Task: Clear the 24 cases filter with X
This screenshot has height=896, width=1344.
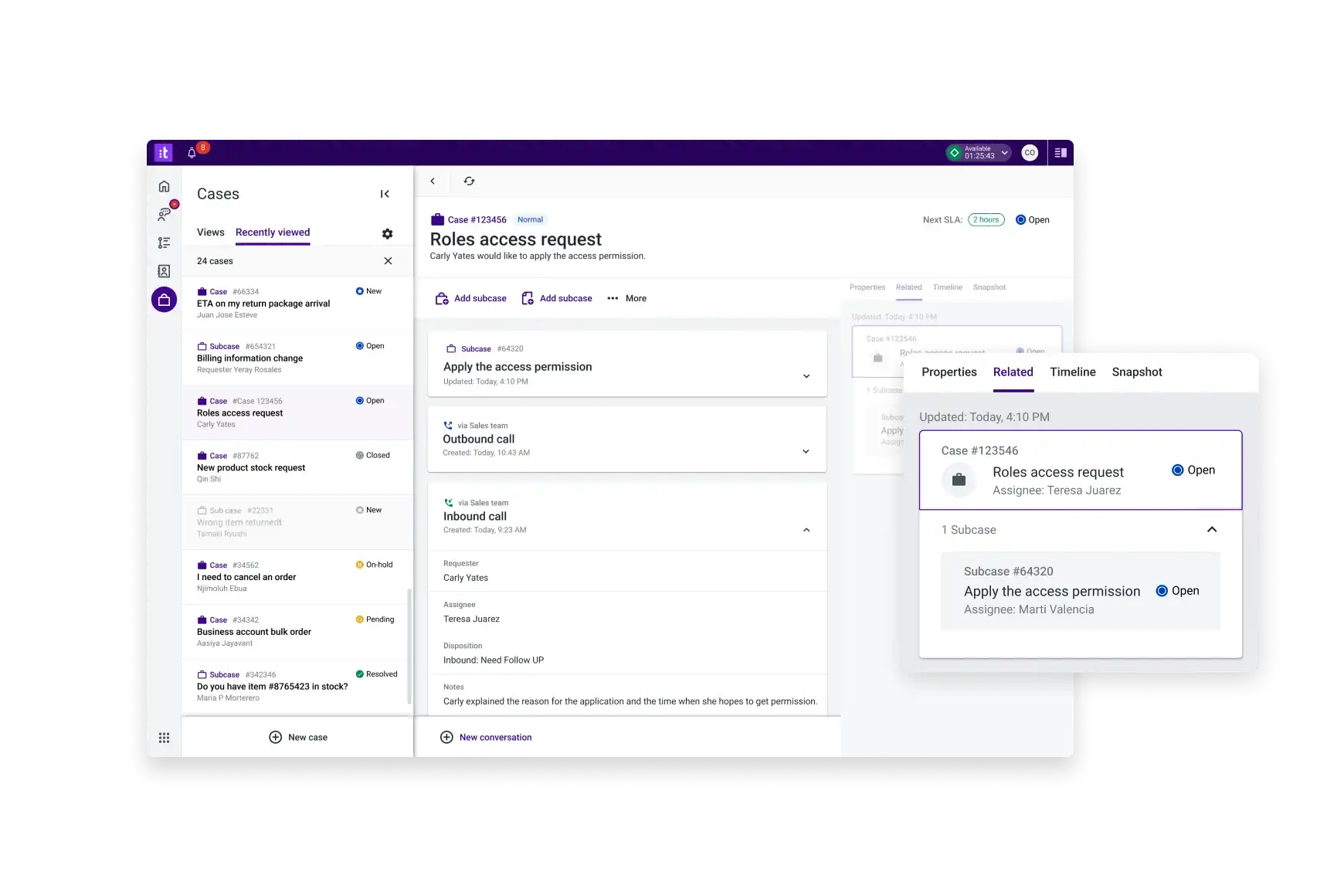Action: pos(389,261)
